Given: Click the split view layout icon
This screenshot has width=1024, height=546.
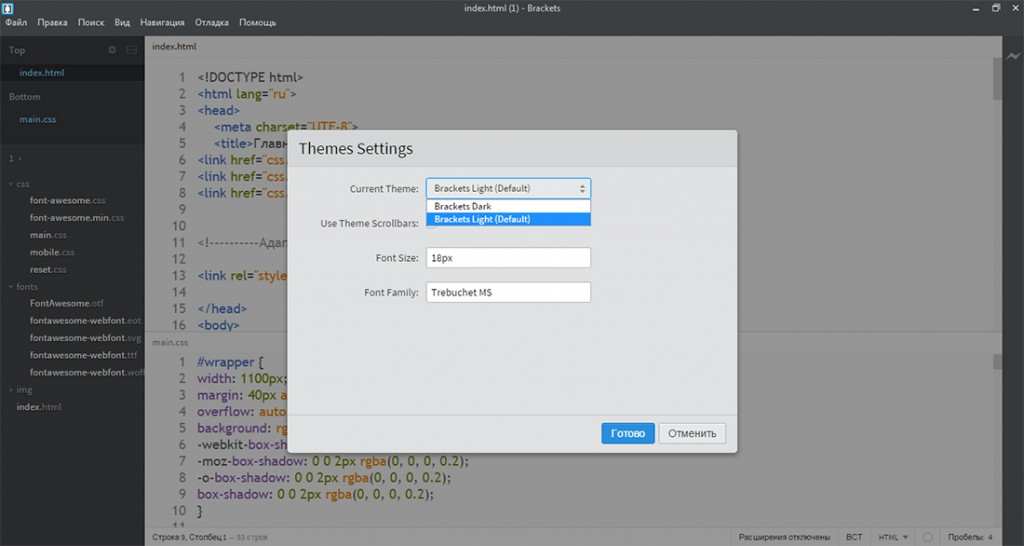Looking at the screenshot, I should 131,50.
